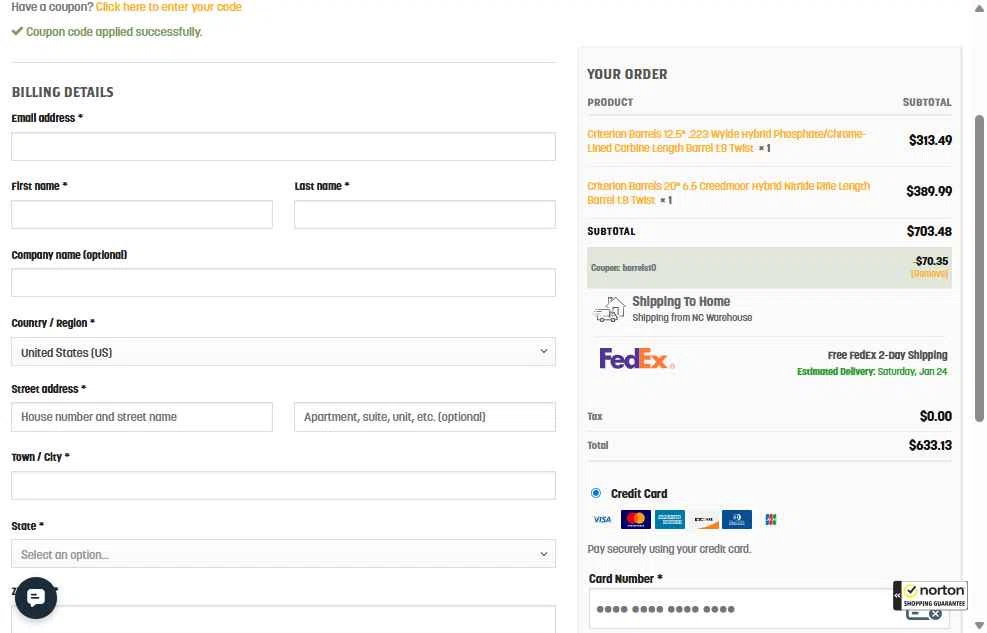Click the Mastercard icon

click(x=636, y=520)
